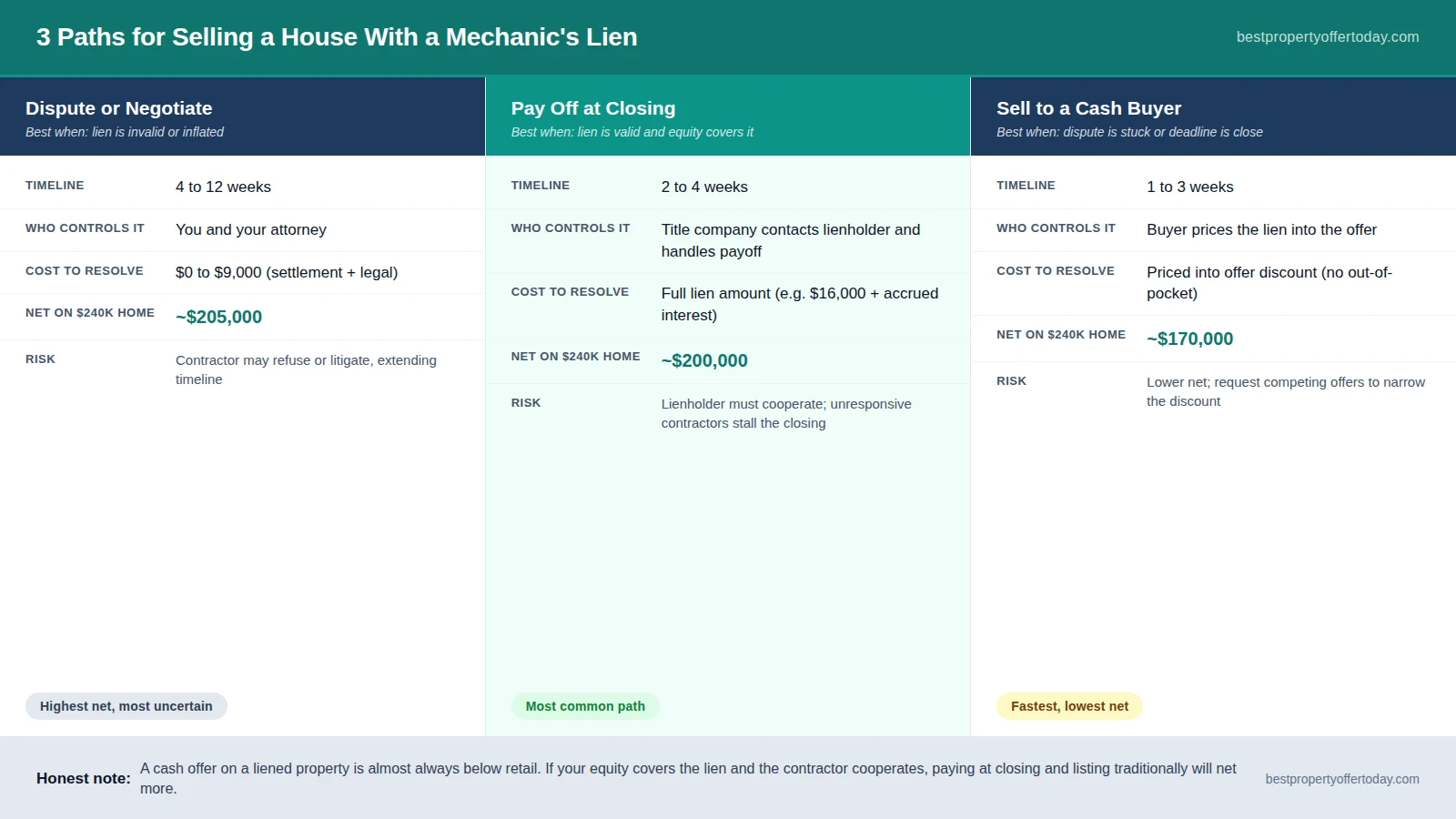Click the honest note paragraph about cash offers

pyautogui.click(x=688, y=778)
